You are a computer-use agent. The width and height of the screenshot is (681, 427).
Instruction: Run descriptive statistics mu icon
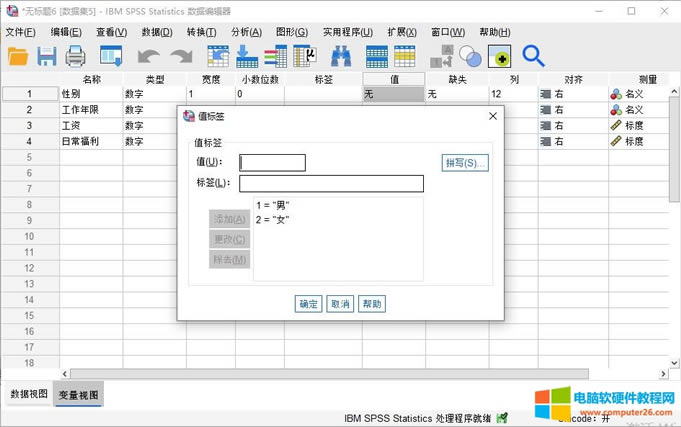tap(305, 56)
